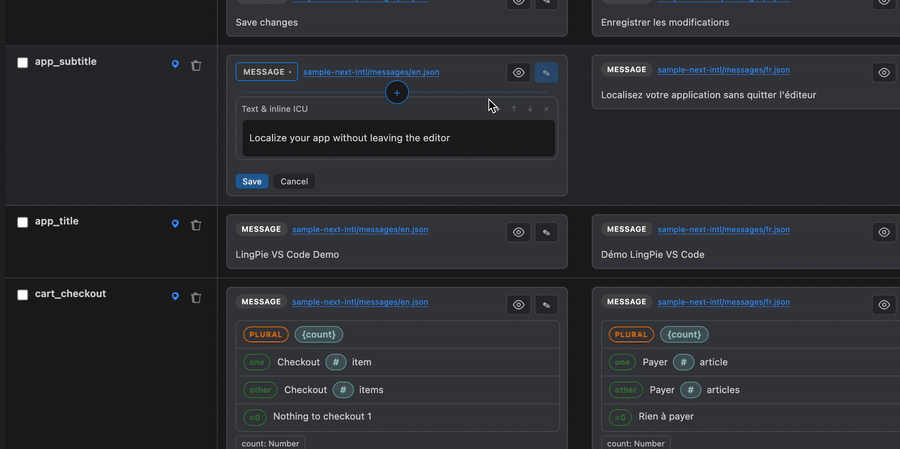Delete the app_subtitle key with trash icon

196,65
